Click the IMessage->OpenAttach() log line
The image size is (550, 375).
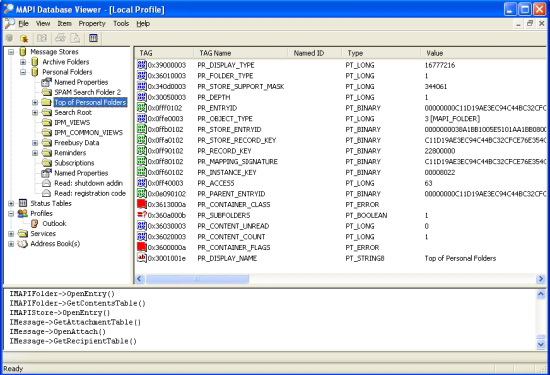[58, 332]
